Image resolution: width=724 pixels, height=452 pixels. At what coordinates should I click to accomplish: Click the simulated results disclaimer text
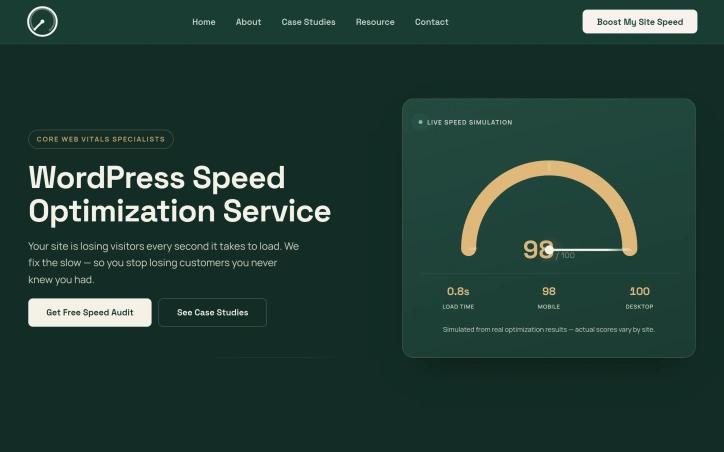pos(549,330)
